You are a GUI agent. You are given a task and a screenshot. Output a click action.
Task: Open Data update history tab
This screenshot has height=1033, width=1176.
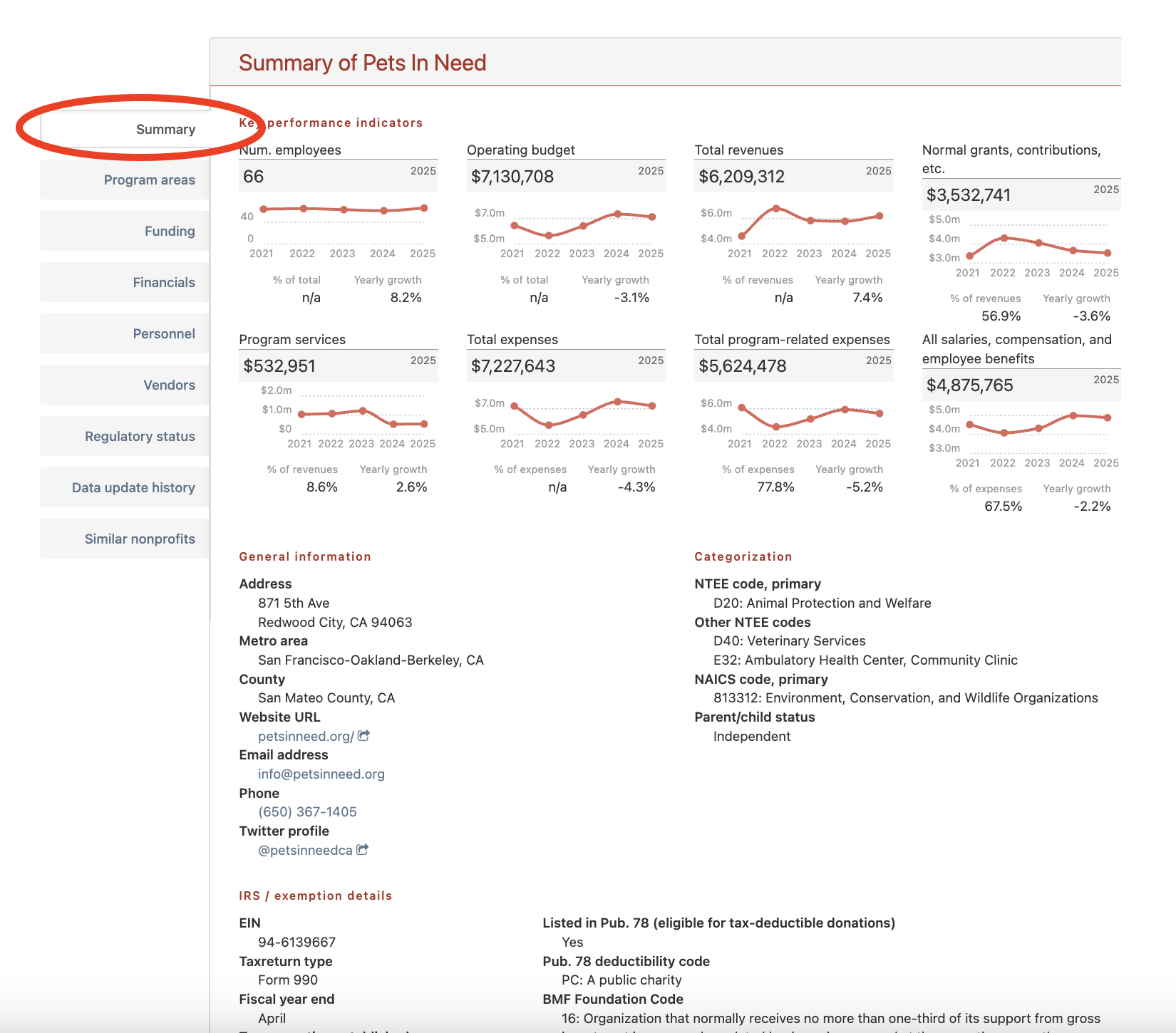[125, 488]
